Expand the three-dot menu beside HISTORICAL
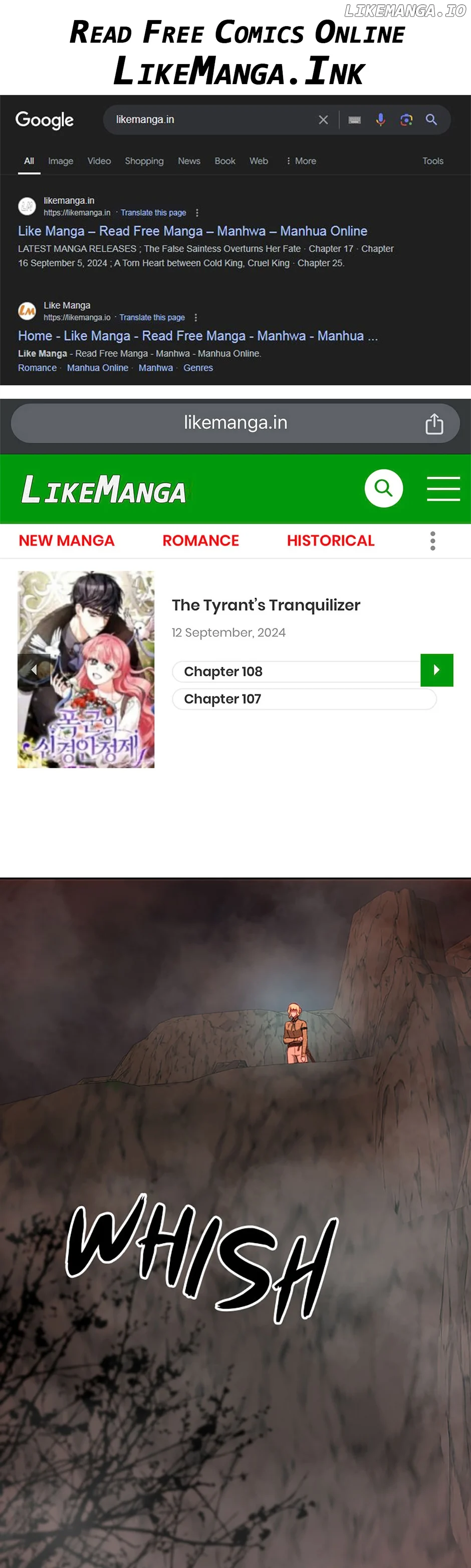 point(432,541)
